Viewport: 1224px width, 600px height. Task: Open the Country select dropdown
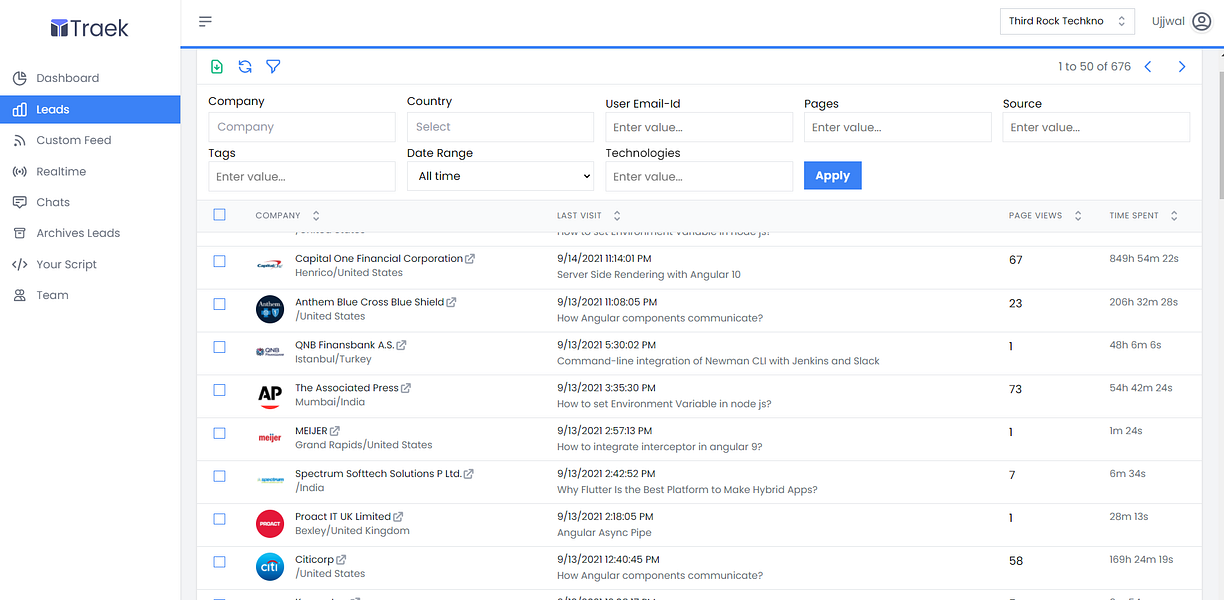tap(500, 127)
